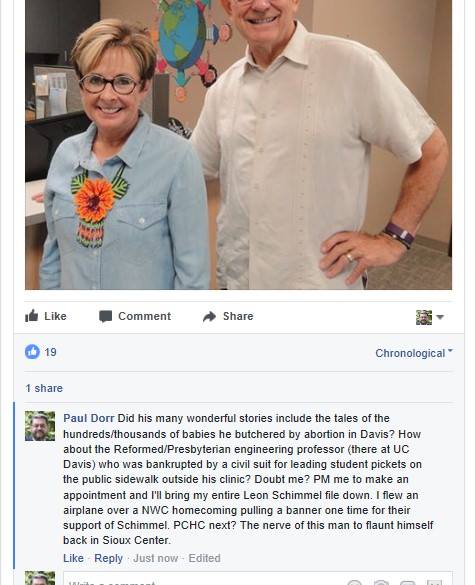This screenshot has height=585, width=475.
Task: Click the Comment label in the action bar
Action: 144,316
